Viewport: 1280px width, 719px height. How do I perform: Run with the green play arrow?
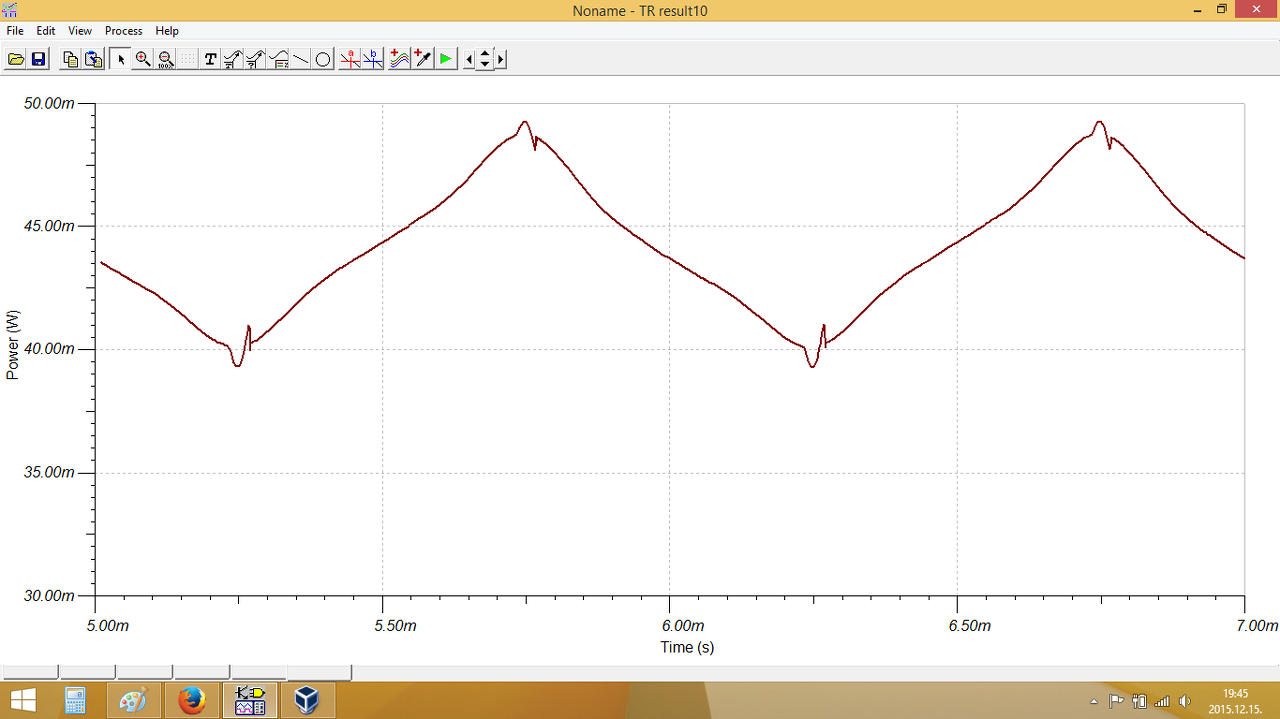[x=445, y=59]
